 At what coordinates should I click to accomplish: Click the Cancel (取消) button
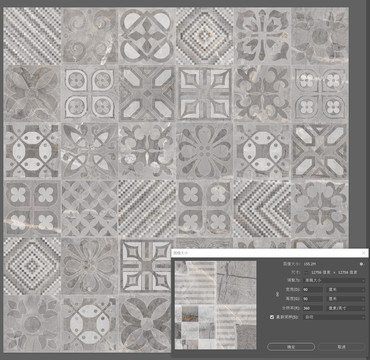tap(342, 347)
